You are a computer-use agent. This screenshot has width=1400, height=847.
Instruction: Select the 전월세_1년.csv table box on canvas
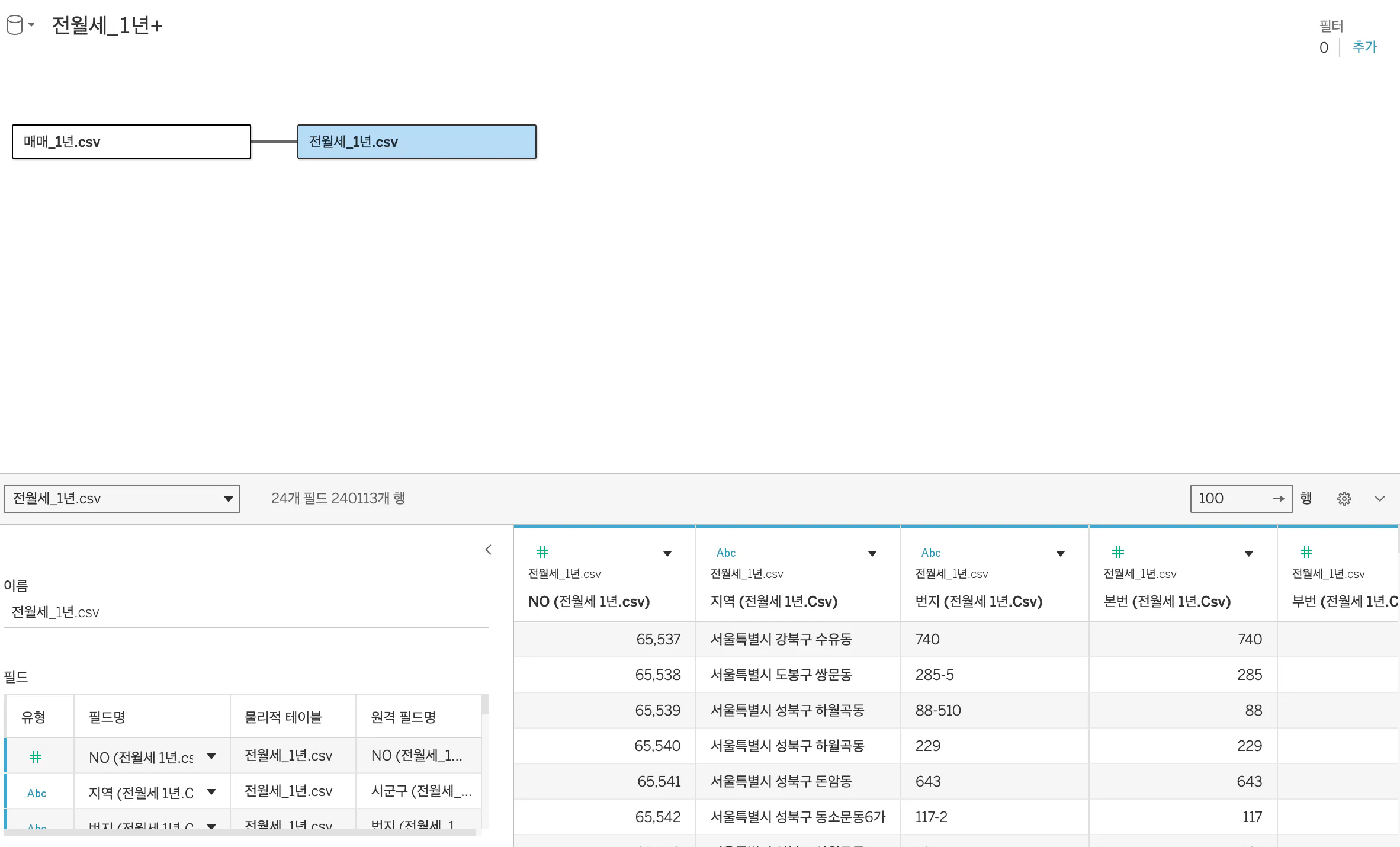click(x=417, y=142)
